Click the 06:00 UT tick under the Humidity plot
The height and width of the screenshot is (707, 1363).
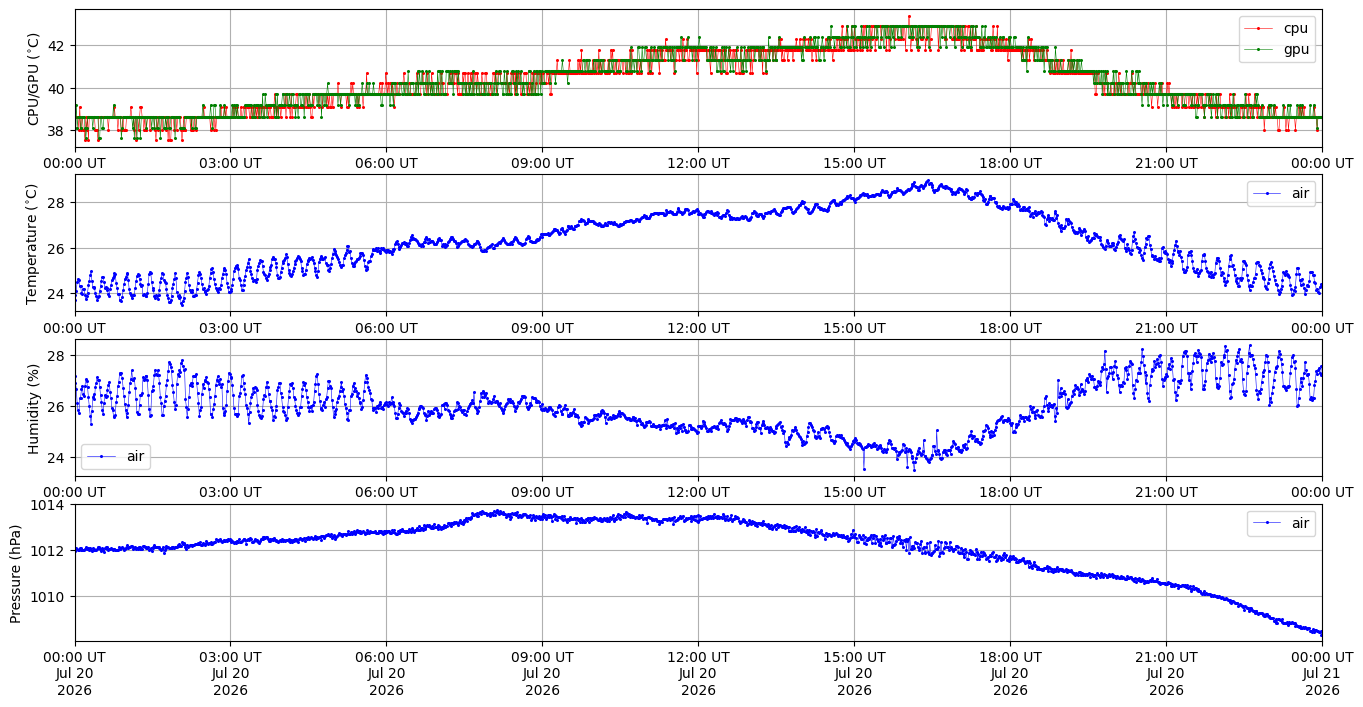point(386,493)
